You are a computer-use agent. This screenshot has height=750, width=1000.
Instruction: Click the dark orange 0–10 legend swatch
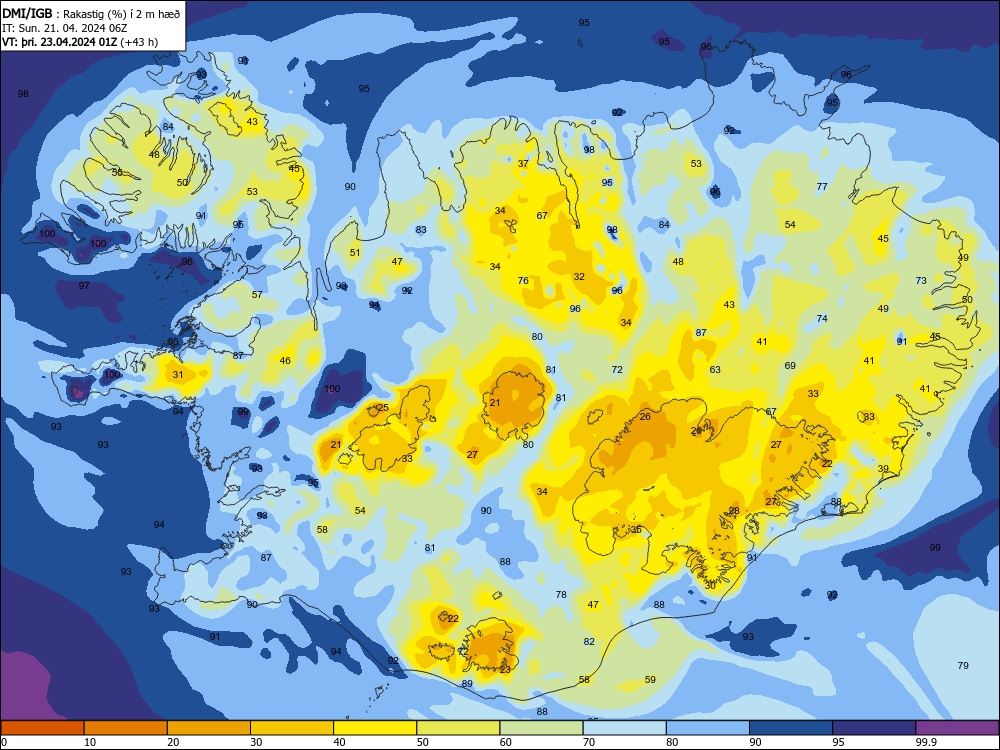(42, 728)
